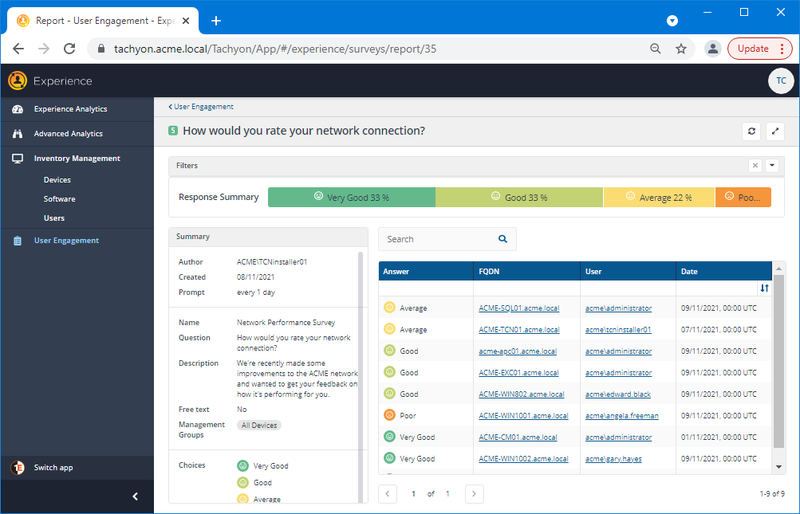
Task: Open acme-apc01.acme.local link
Action: [x=518, y=351]
